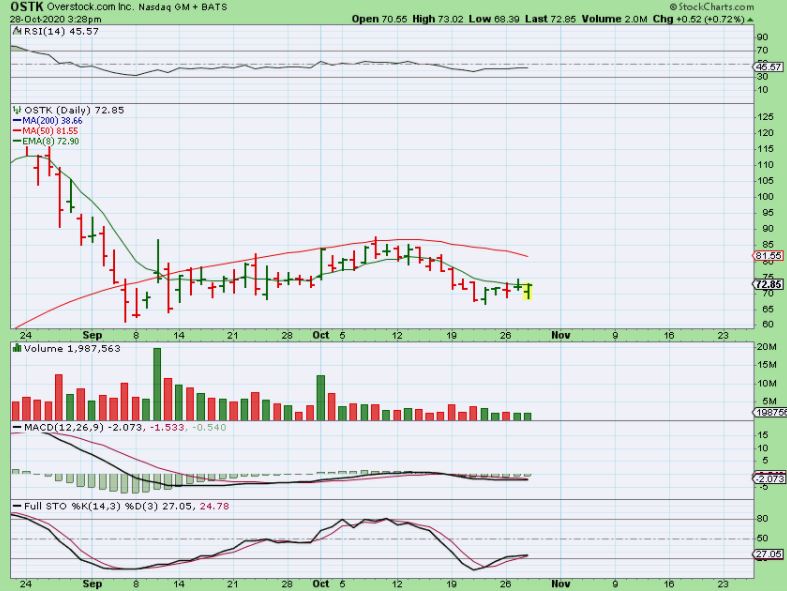Click the RSI line legend icon
Screen dimensions: 787x591
pos(18,31)
